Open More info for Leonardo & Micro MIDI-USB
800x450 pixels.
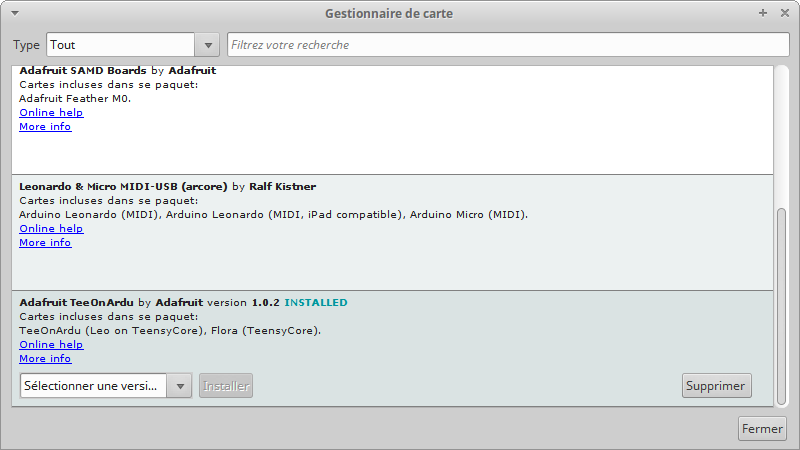(x=45, y=242)
